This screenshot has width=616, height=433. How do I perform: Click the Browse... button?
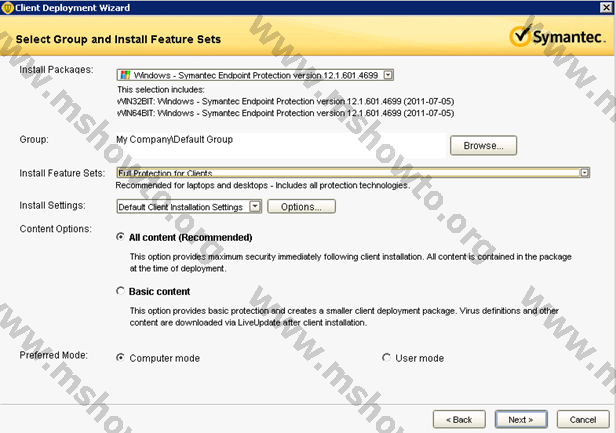point(483,146)
